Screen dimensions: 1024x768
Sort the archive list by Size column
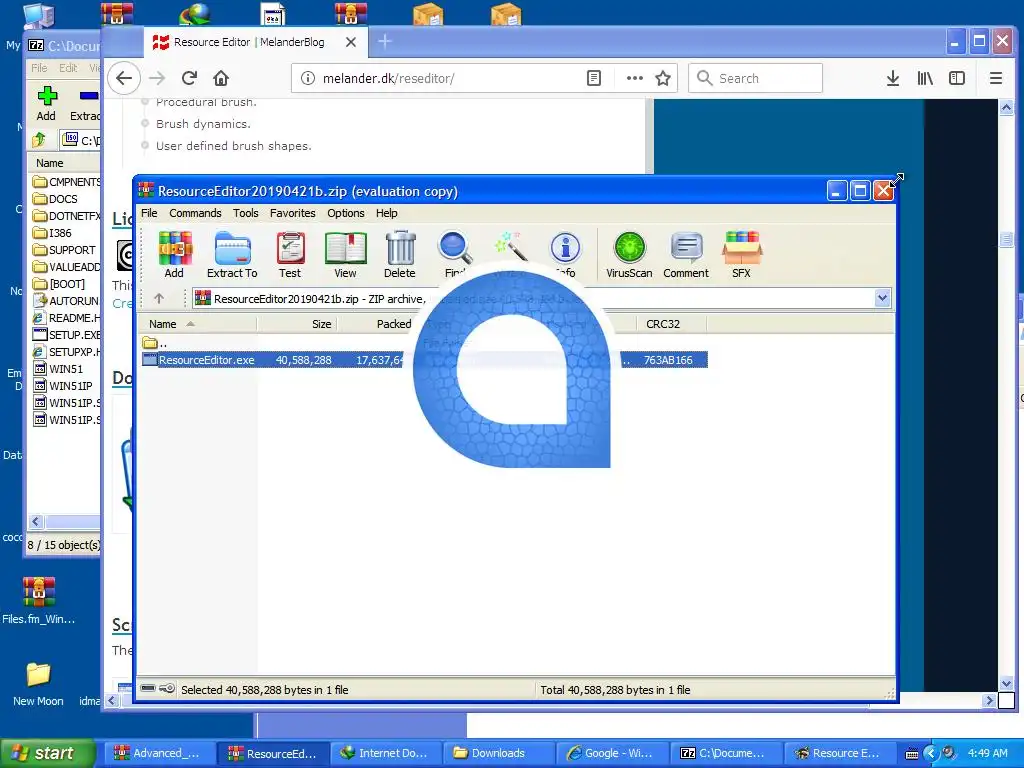click(x=297, y=324)
